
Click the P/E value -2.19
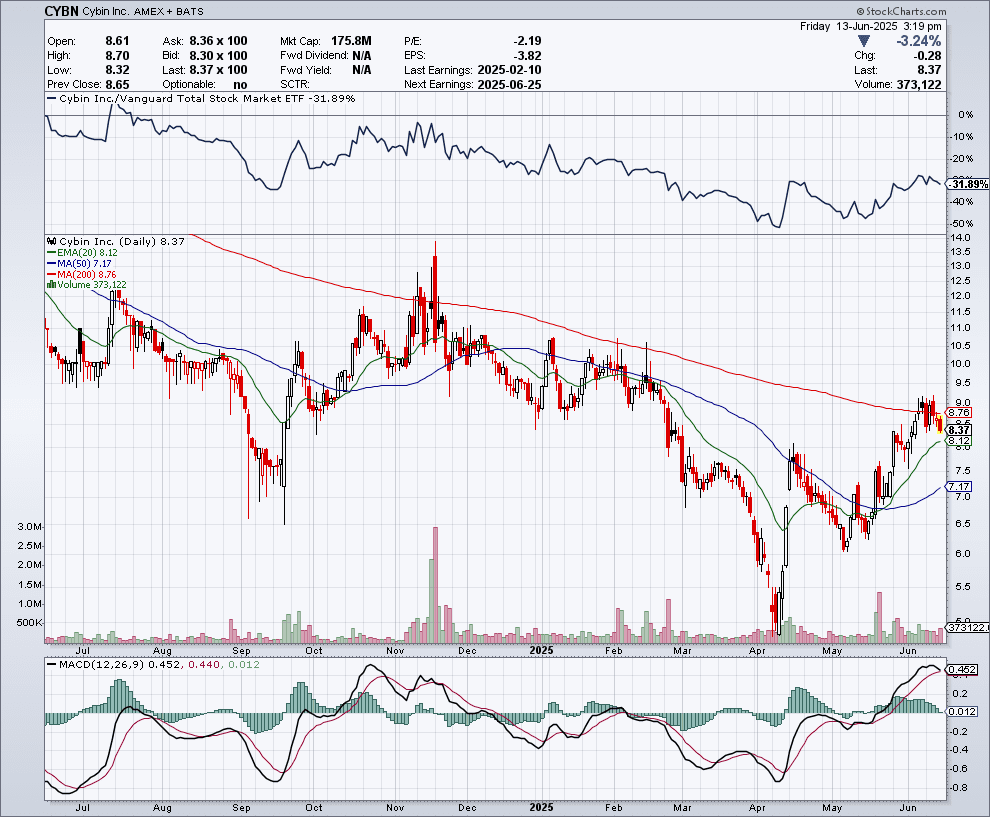point(527,41)
